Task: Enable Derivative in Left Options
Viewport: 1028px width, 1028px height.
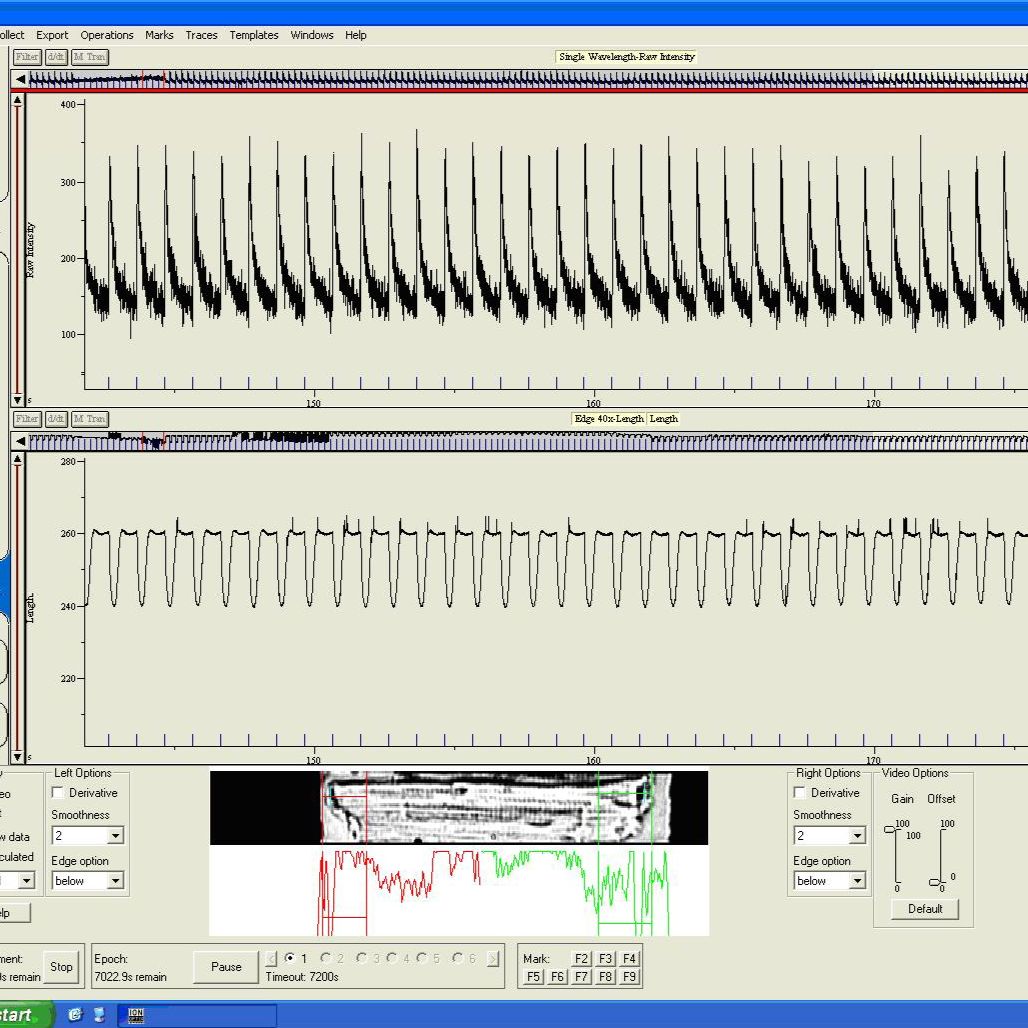Action: click(x=59, y=793)
